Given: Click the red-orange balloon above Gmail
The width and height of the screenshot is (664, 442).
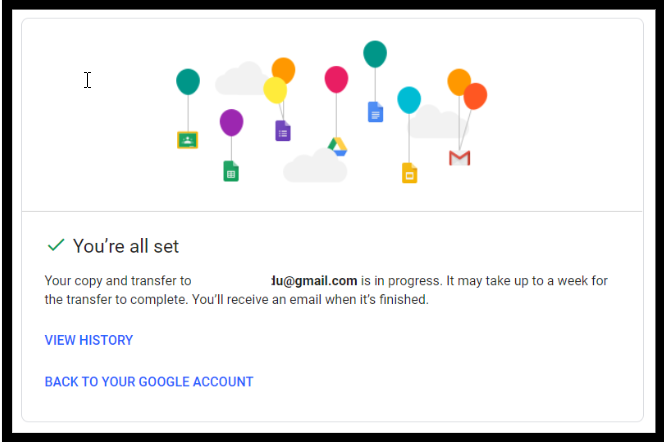Looking at the screenshot, I should point(476,97).
